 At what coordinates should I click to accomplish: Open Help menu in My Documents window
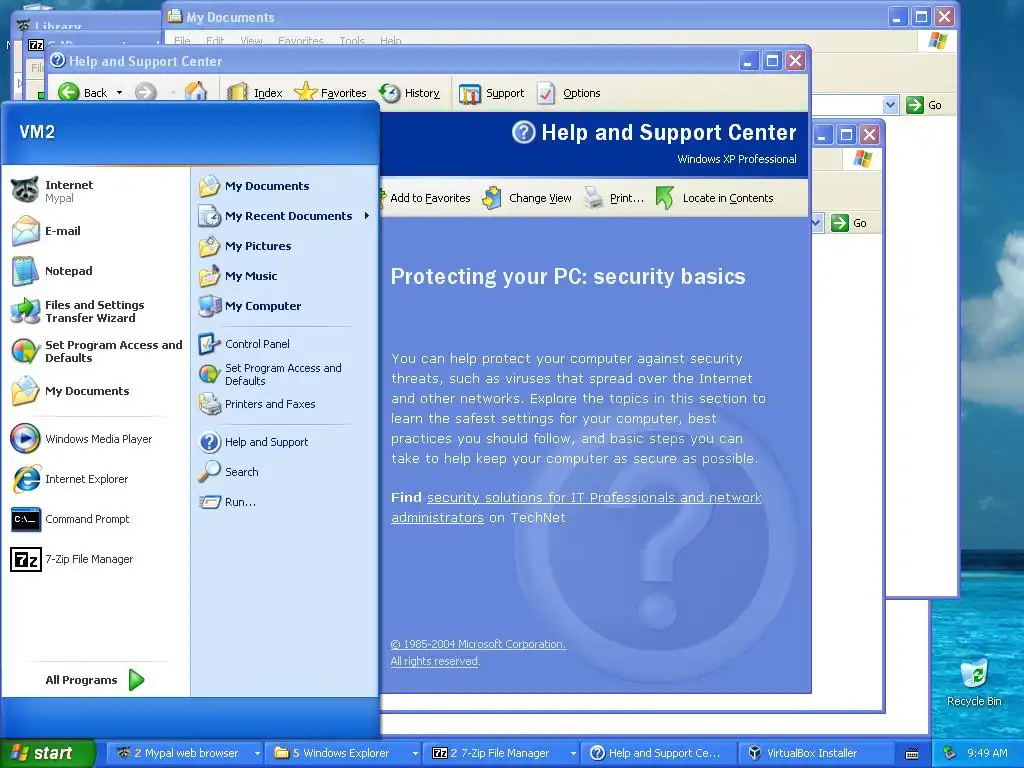point(391,40)
